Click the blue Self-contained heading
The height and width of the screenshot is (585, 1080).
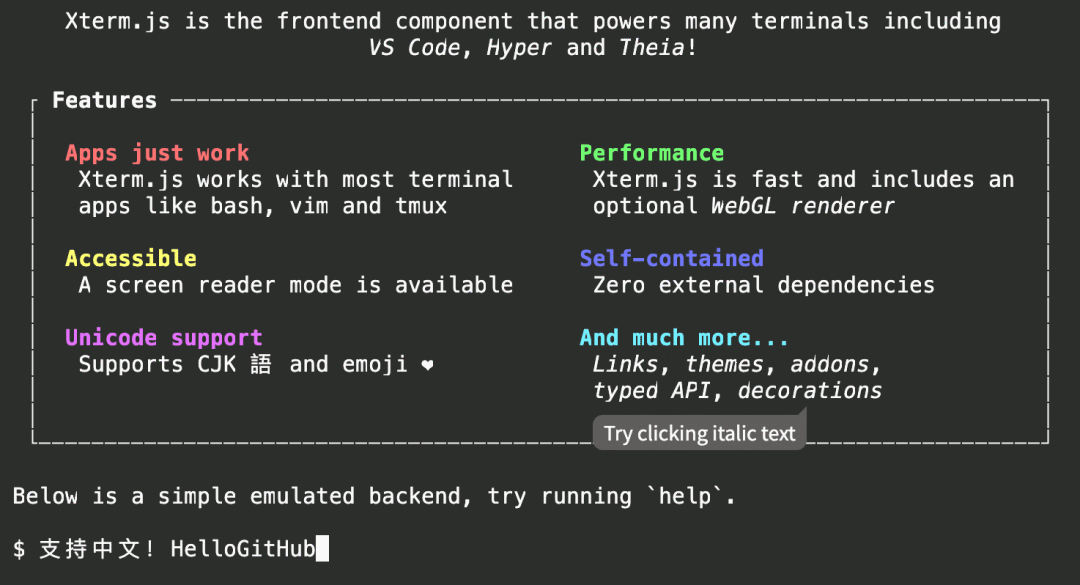coord(672,258)
